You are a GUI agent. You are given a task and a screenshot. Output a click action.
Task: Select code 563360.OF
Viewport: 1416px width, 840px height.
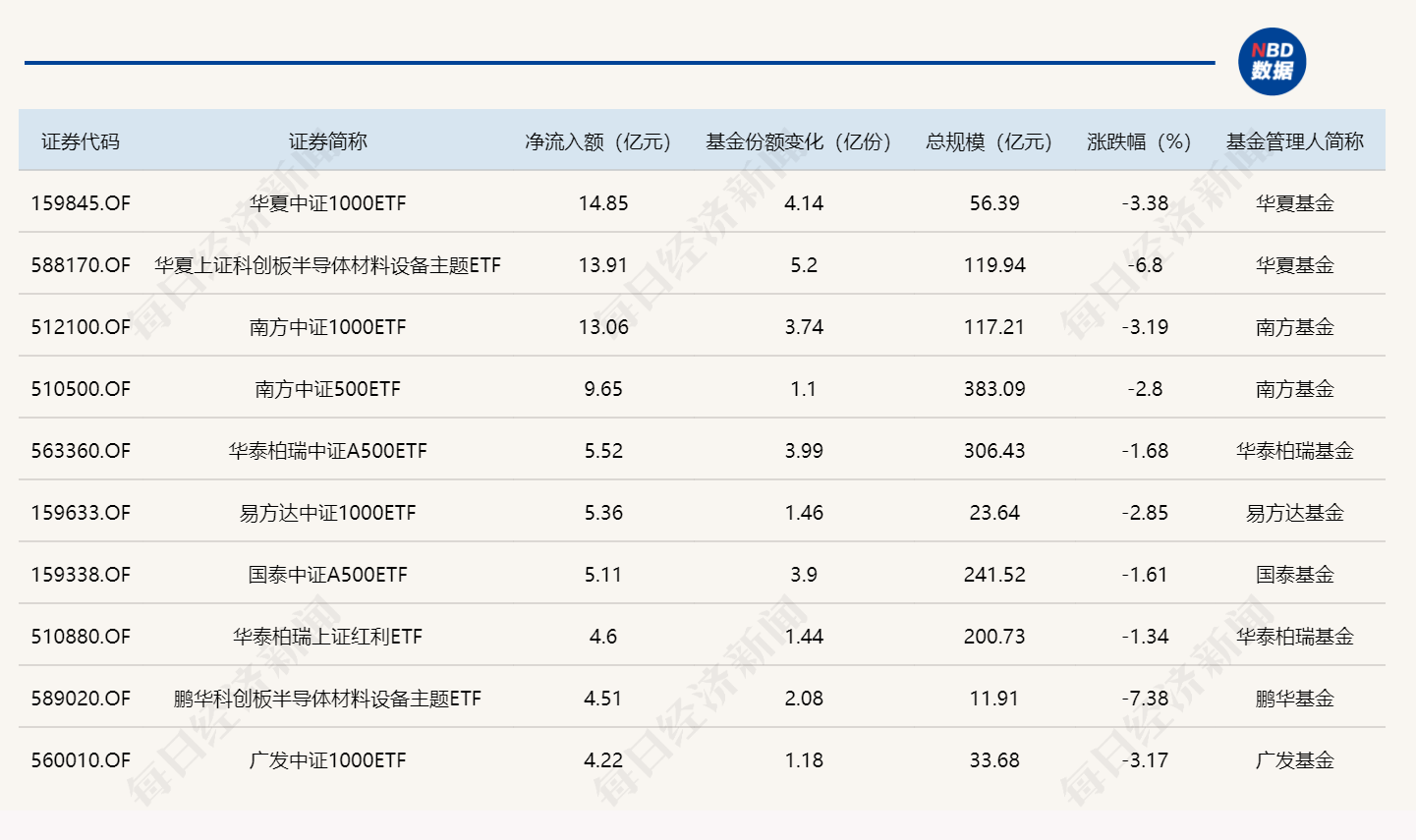[x=81, y=451]
